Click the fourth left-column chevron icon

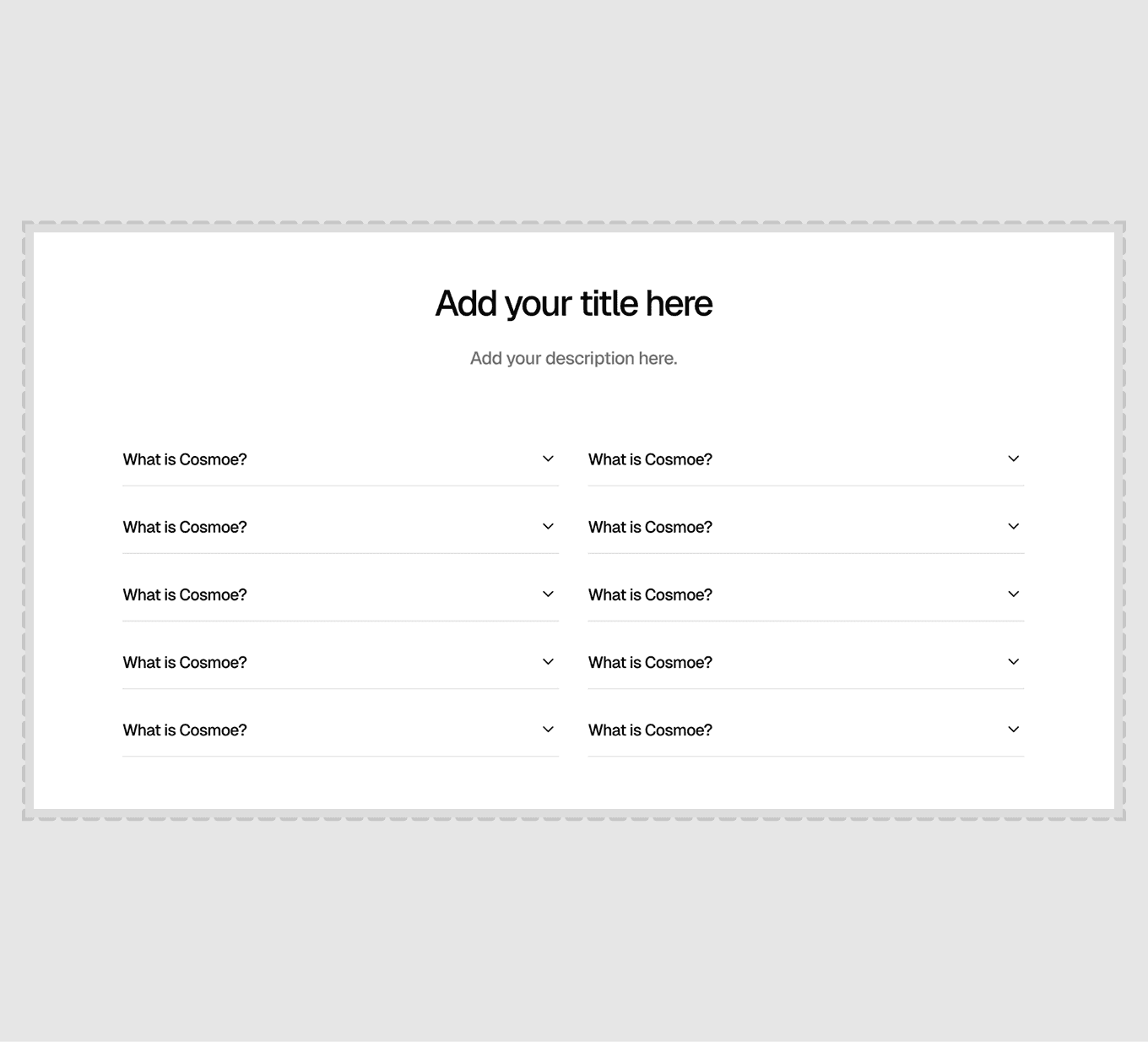pos(548,661)
